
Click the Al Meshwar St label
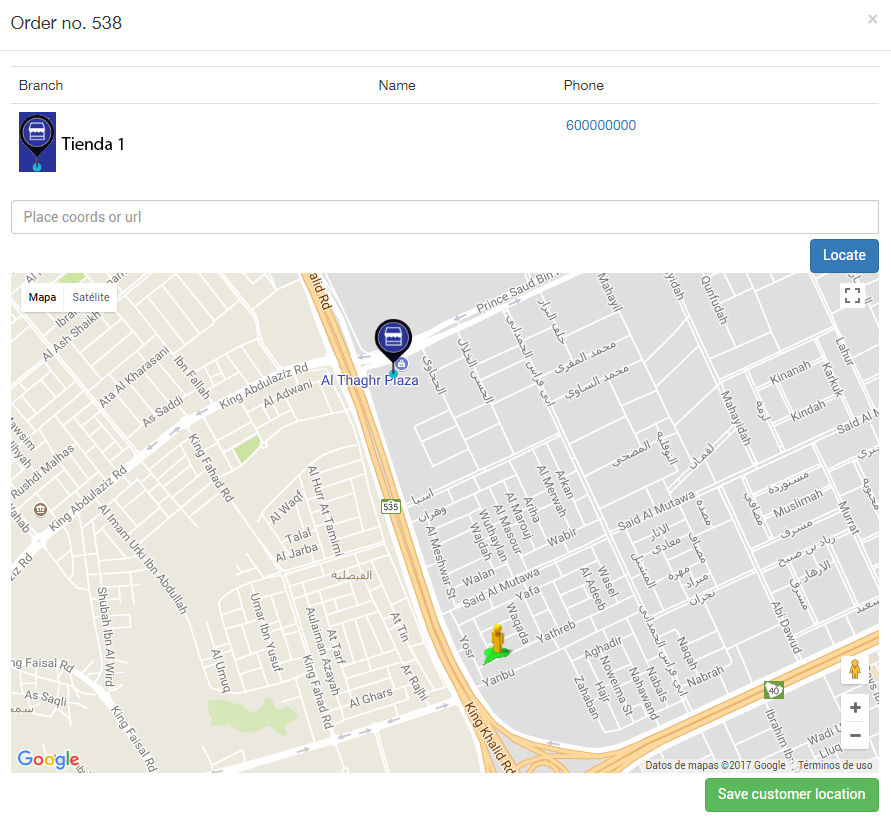coord(441,563)
